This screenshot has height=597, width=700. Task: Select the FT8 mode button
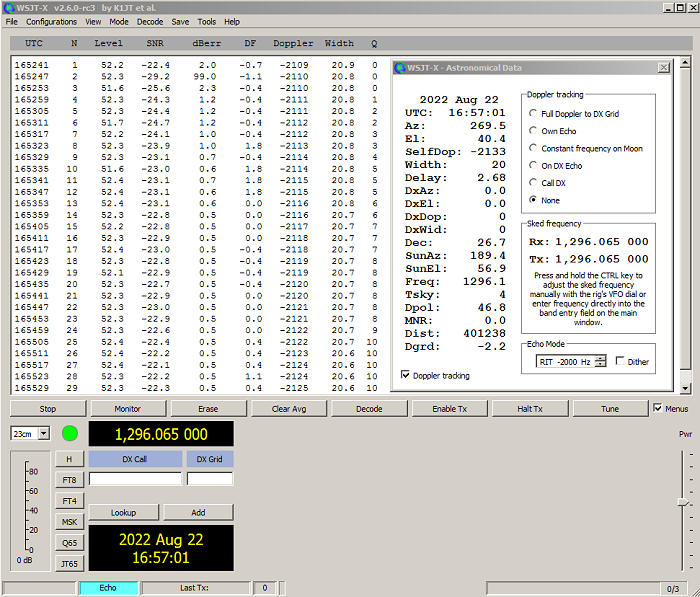point(69,480)
